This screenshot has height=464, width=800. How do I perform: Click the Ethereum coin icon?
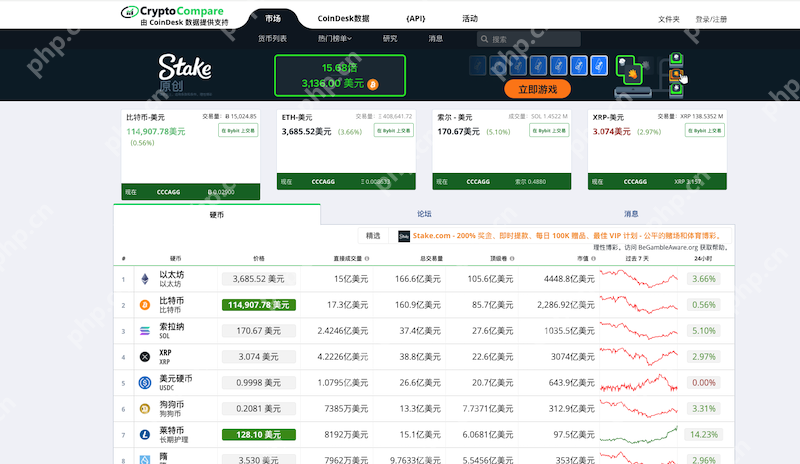(x=145, y=279)
